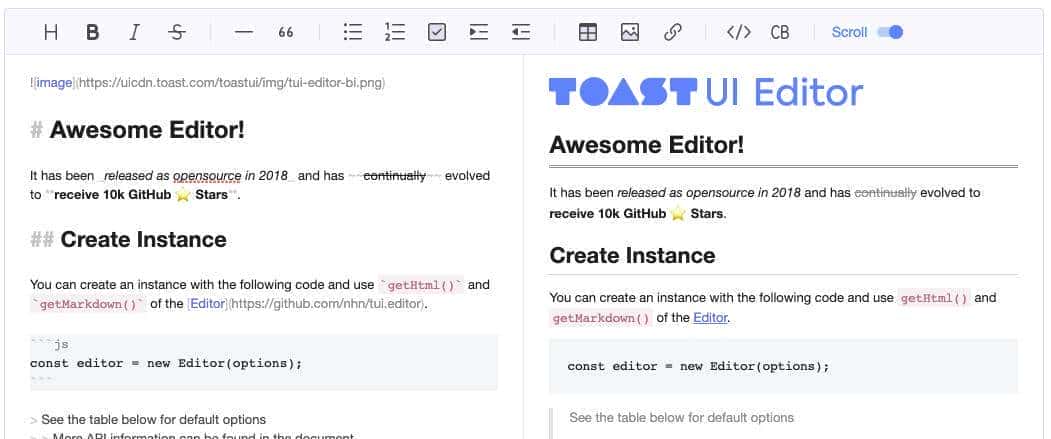Outdent the current line

pos(521,32)
